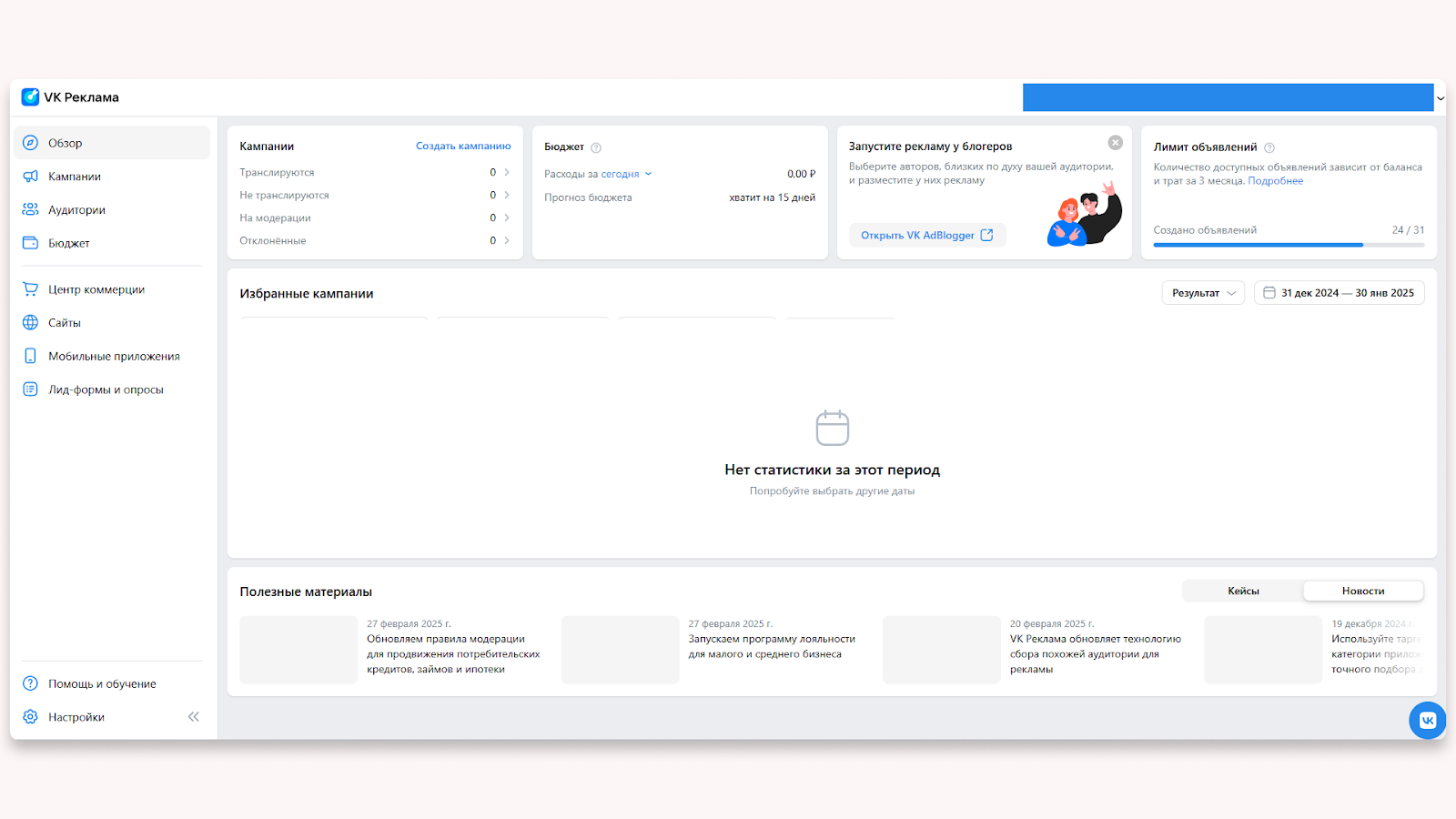This screenshot has height=819, width=1456.
Task: Open Настройки gear icon
Action: pos(30,717)
